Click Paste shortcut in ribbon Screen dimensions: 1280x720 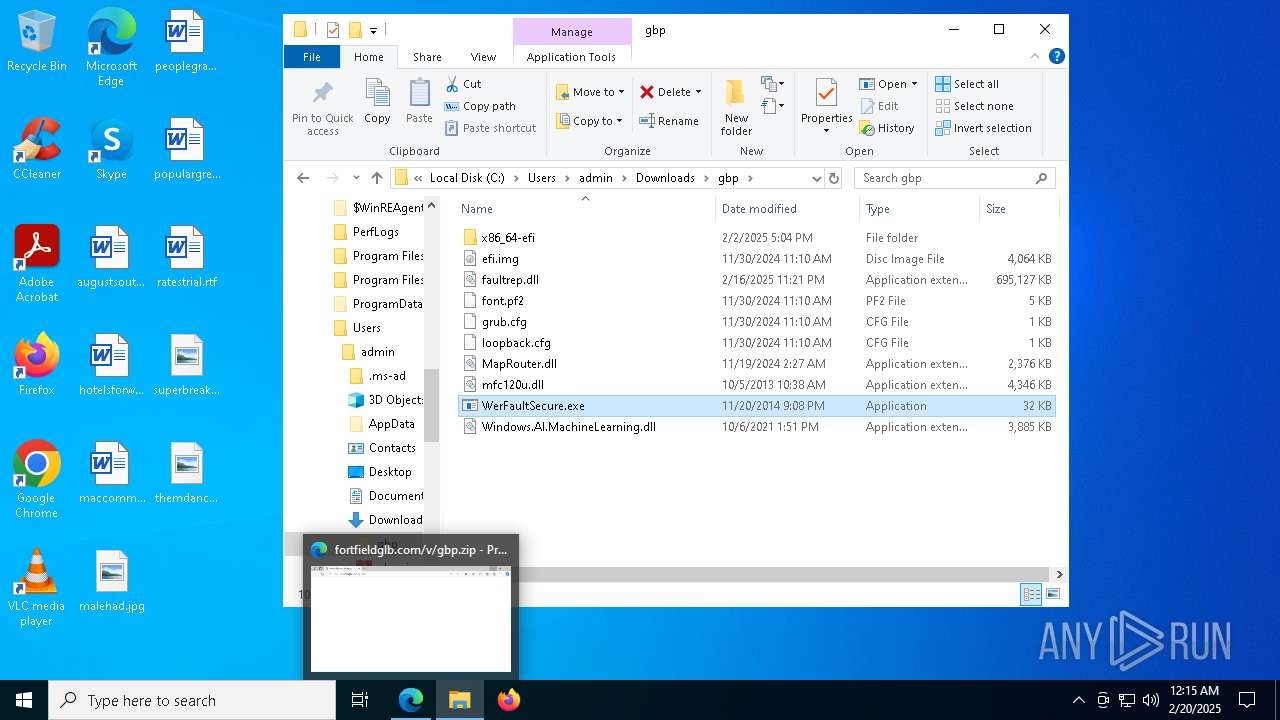(490, 128)
